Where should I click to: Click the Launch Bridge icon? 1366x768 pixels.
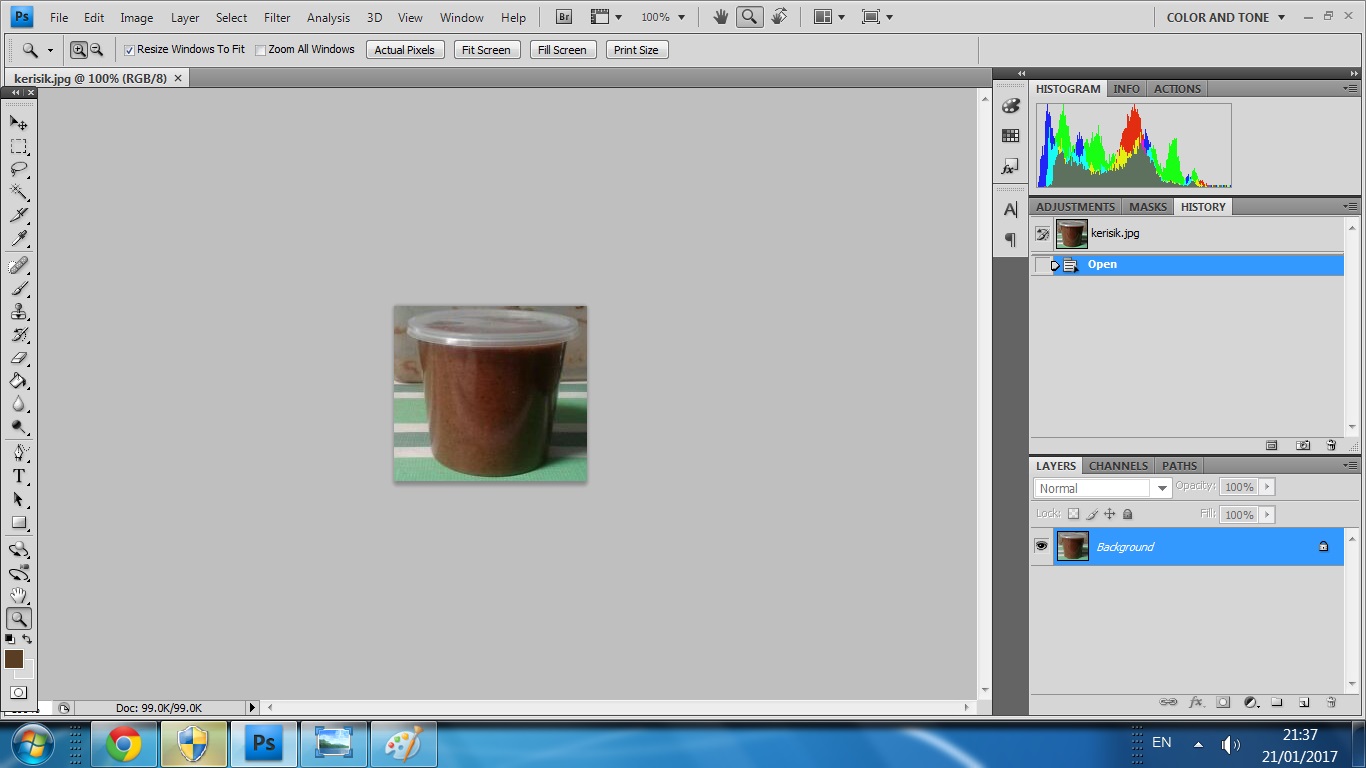[x=564, y=17]
